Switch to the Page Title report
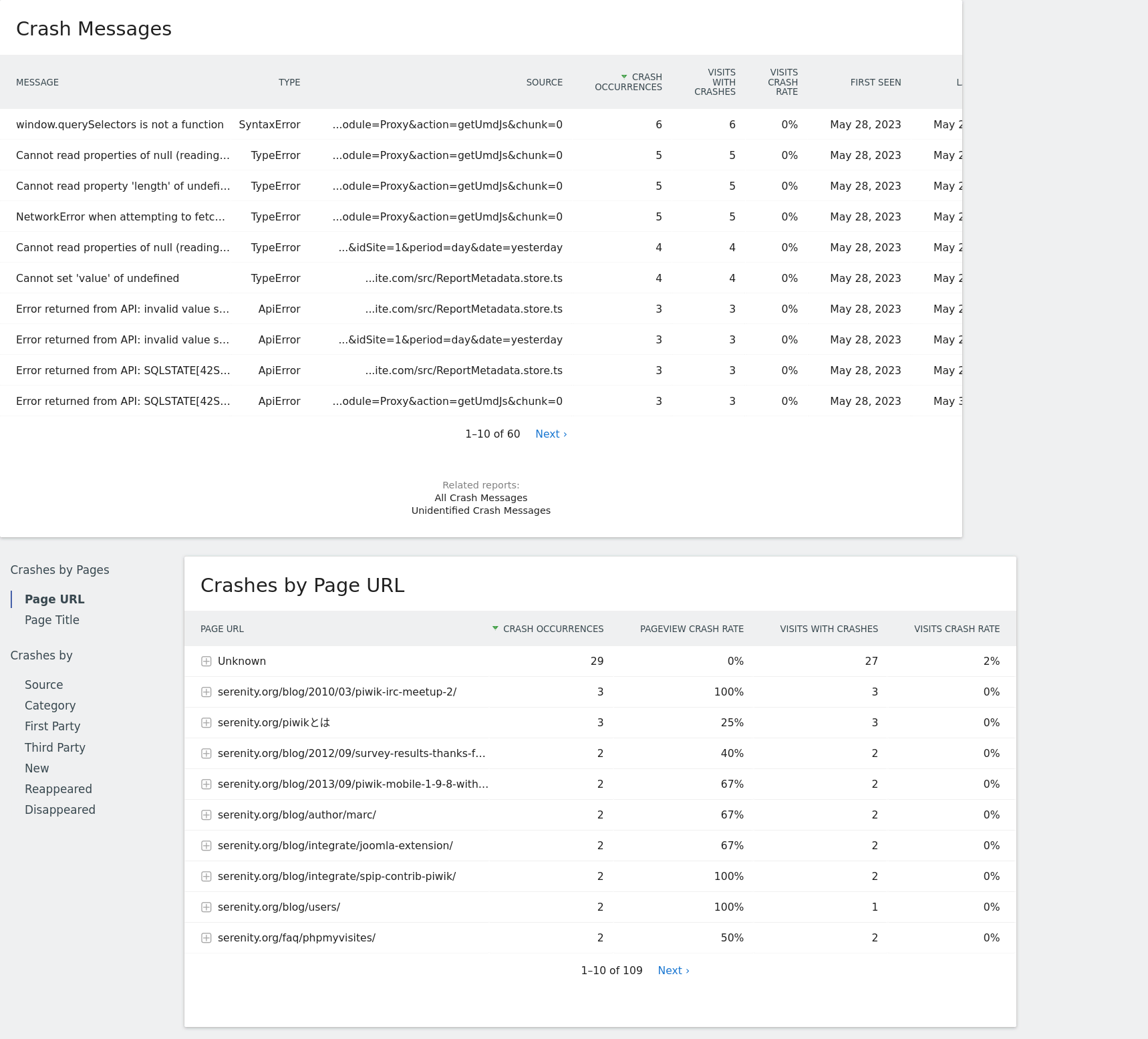1148x1039 pixels. pos(52,620)
